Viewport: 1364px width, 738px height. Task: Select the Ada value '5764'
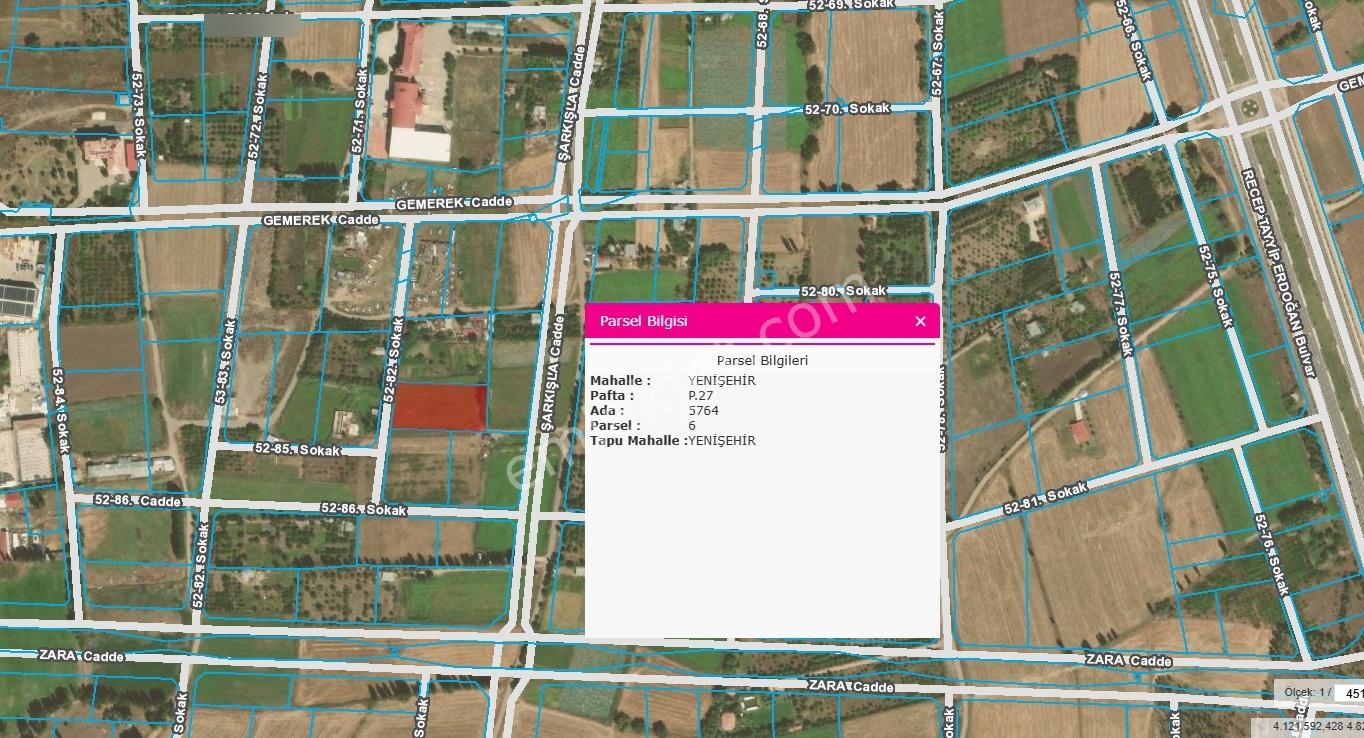click(x=703, y=410)
